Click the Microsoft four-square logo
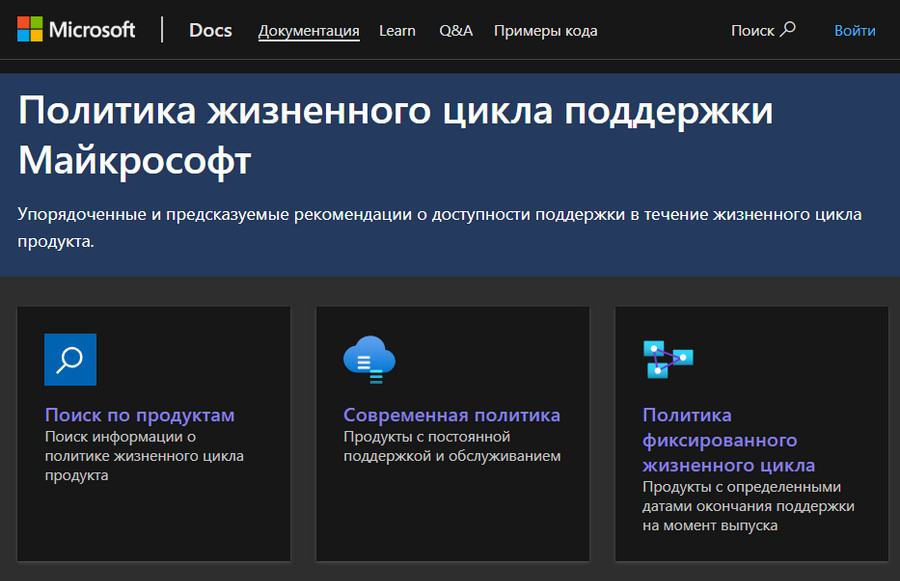Viewport: 900px width, 581px height. (x=29, y=29)
